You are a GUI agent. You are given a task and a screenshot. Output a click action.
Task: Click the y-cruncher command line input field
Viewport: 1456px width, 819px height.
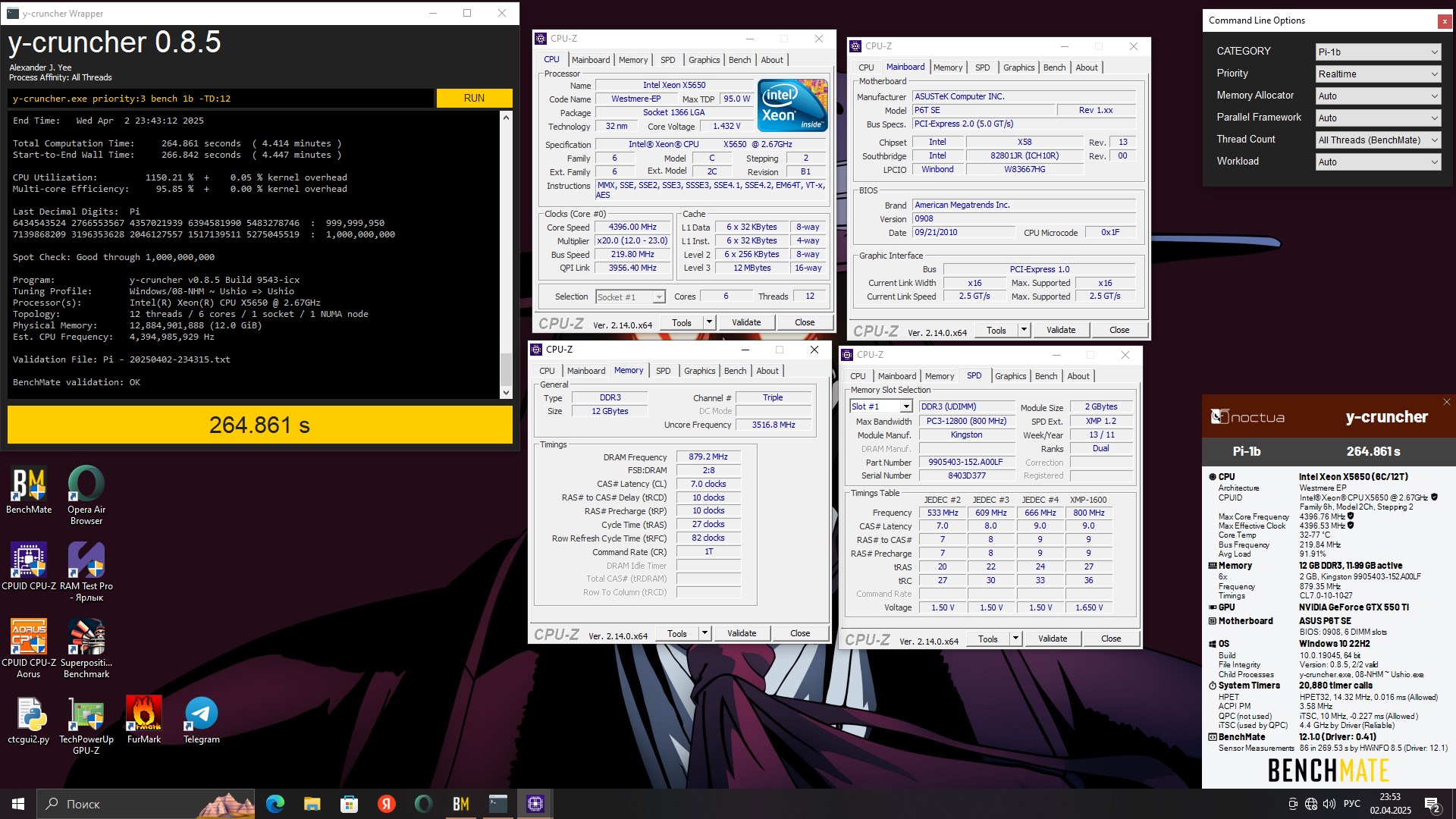click(221, 99)
